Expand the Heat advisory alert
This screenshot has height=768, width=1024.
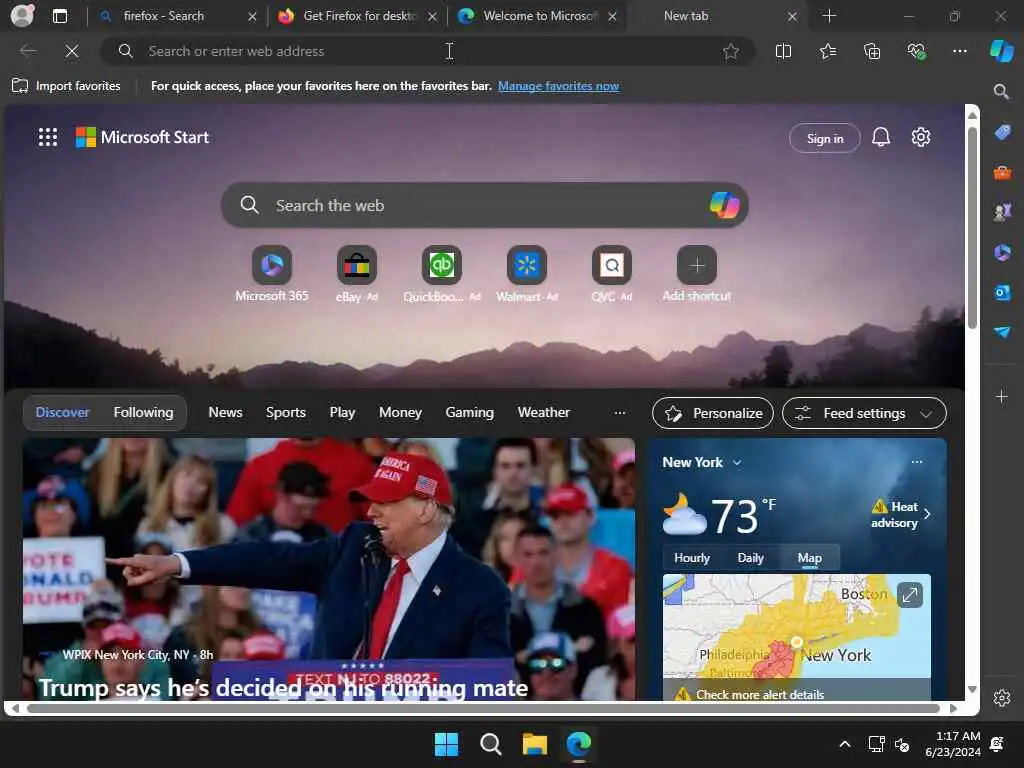900,515
